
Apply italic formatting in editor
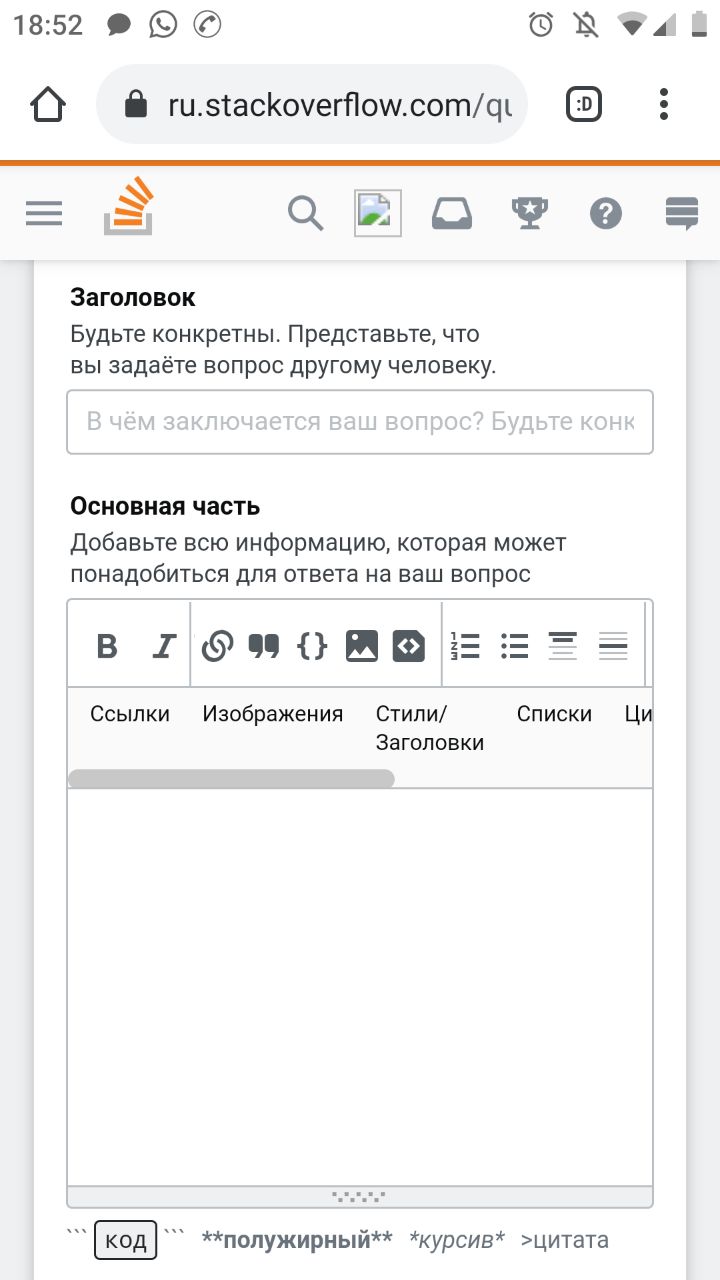163,646
